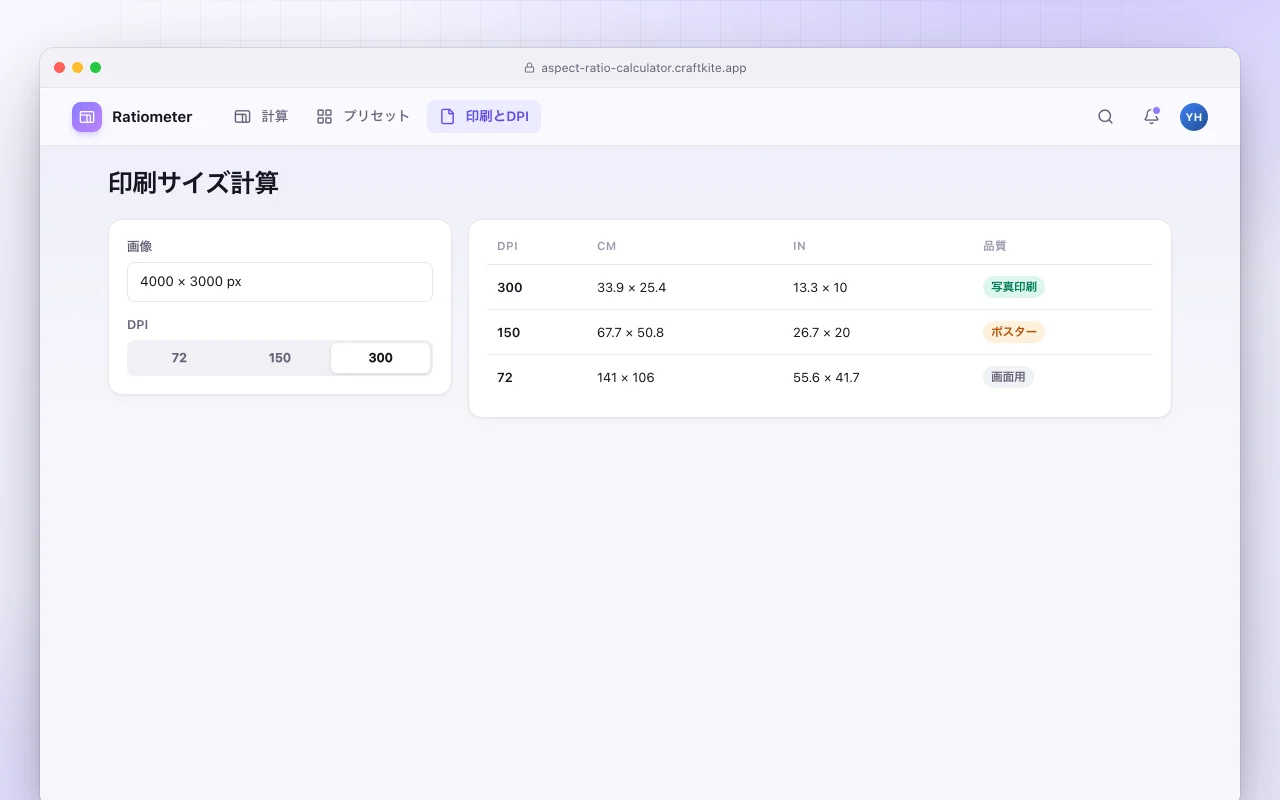Image resolution: width=1280 pixels, height=800 pixels.
Task: Click the 300 value in the DPI table column
Action: [510, 288]
